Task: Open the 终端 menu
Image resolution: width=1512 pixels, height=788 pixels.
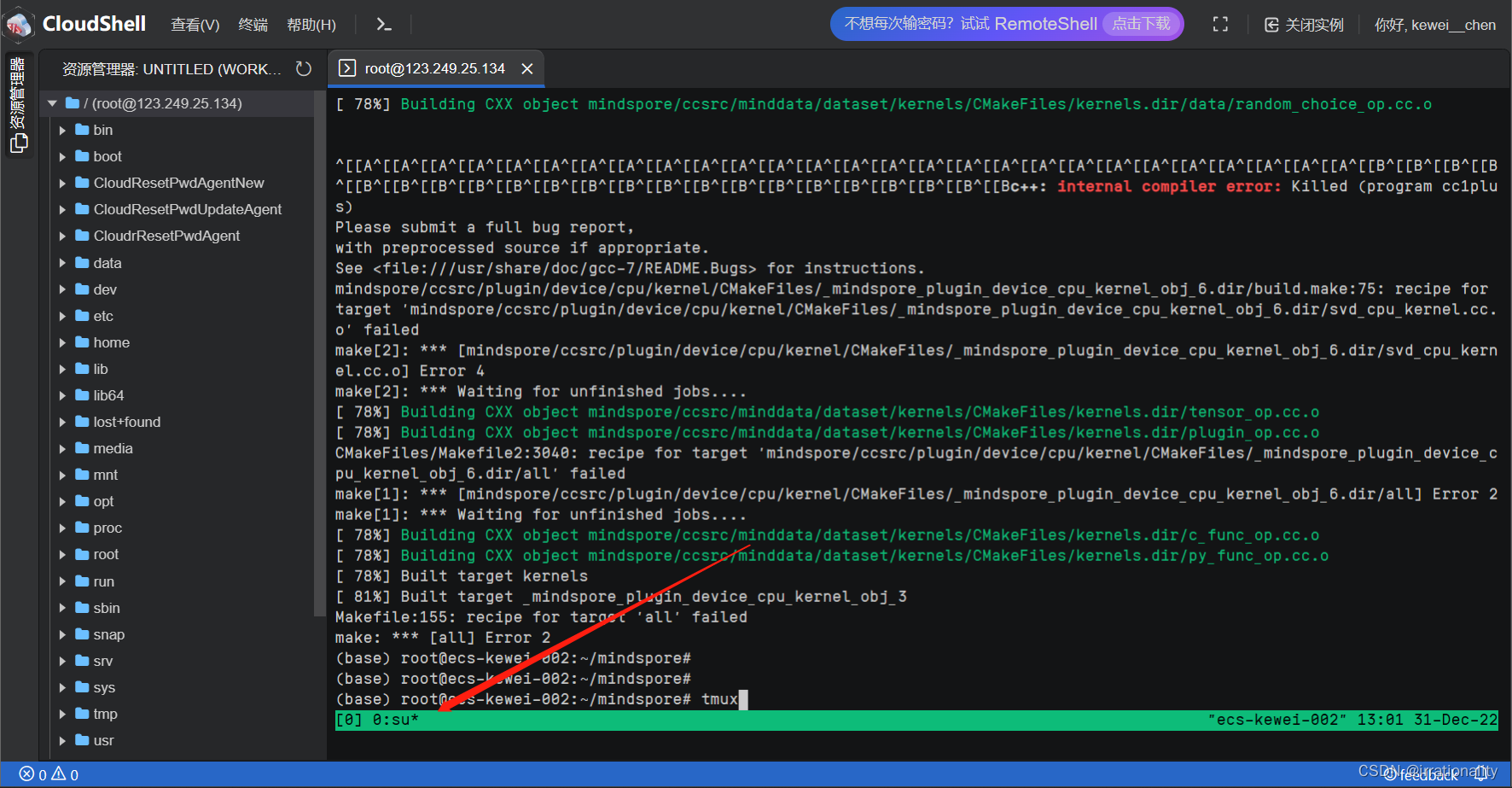Action: point(253,25)
